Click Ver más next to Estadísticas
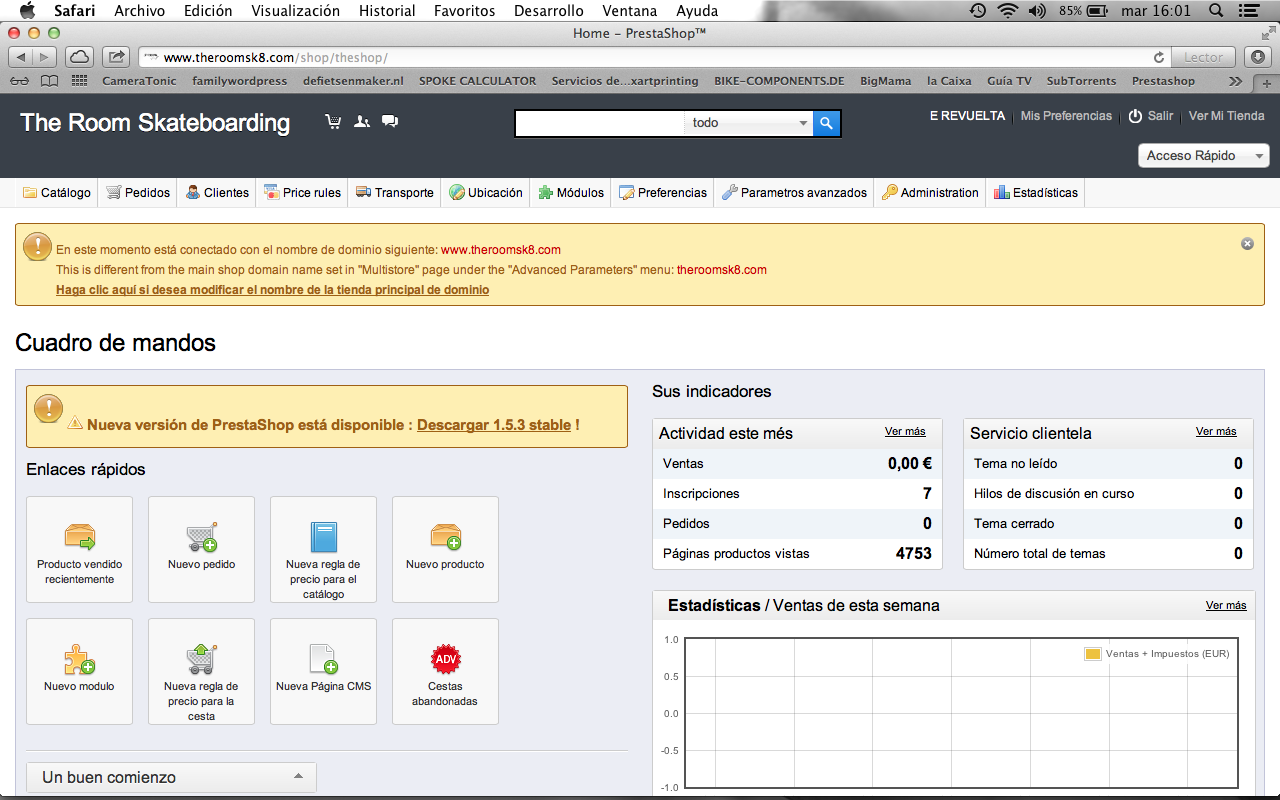Image resolution: width=1280 pixels, height=800 pixels. (x=1226, y=606)
